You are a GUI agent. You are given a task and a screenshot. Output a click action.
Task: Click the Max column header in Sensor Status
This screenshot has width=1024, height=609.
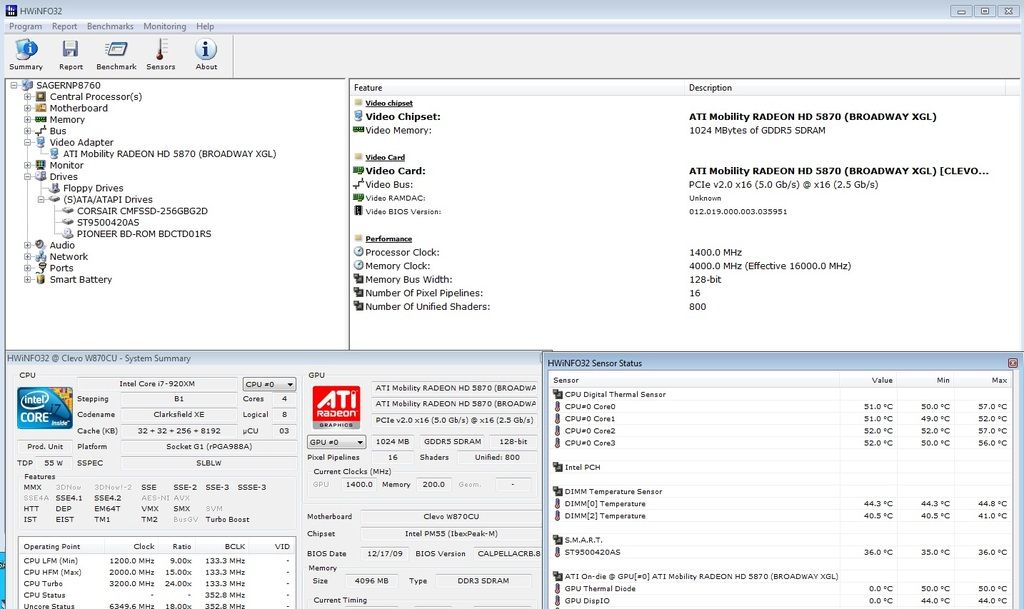[x=984, y=380]
